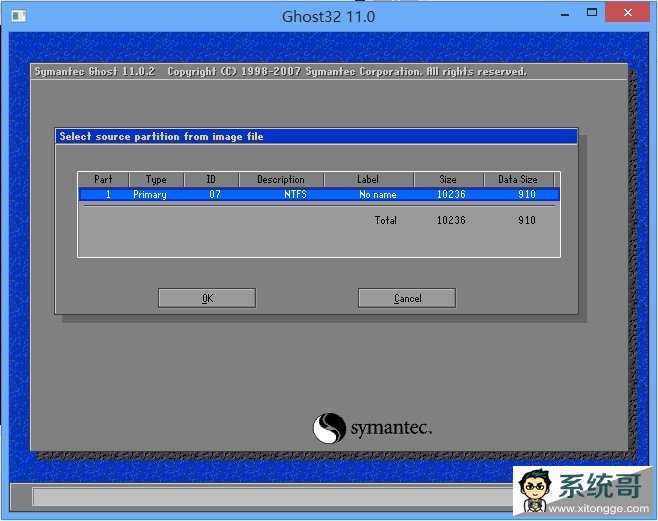Click the Total row size value 10236
Viewport: 658px width, 521px height.
point(451,220)
